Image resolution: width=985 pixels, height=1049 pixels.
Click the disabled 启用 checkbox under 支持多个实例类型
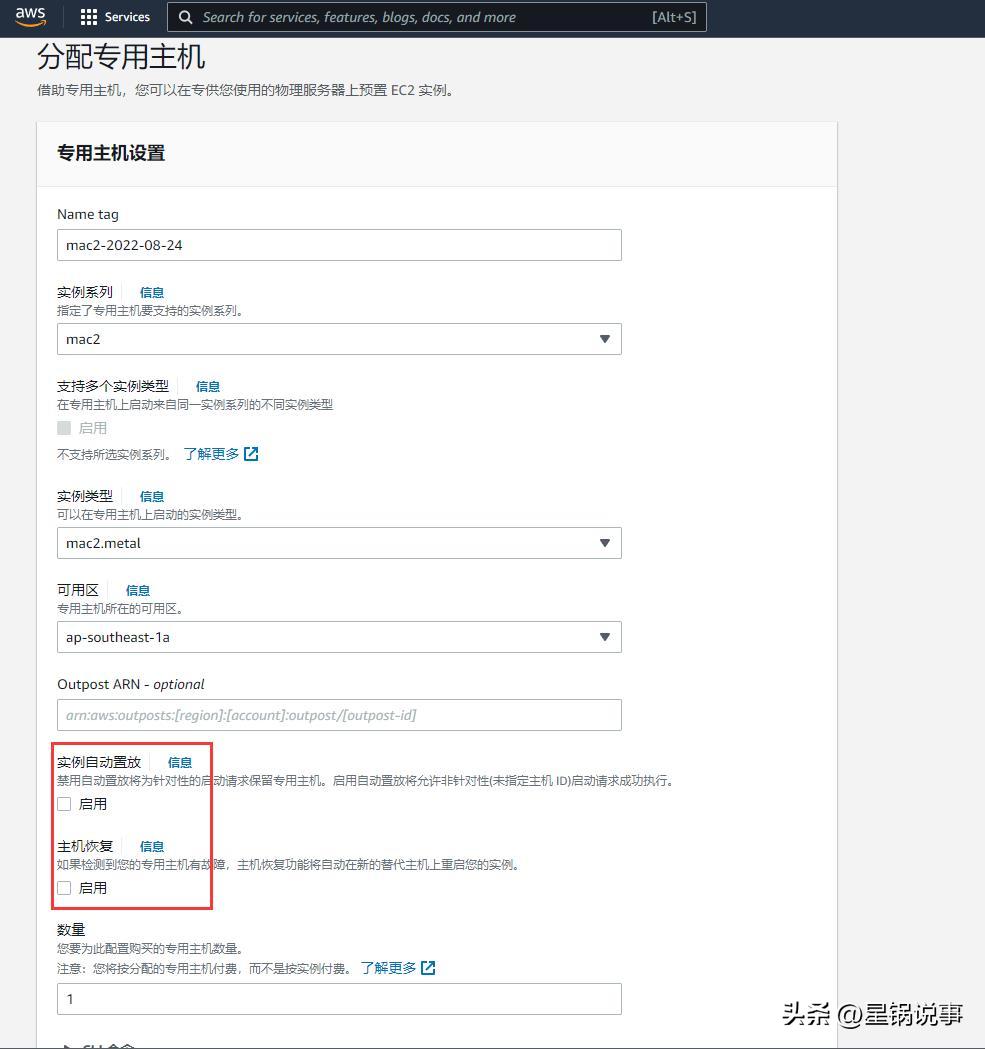(63, 427)
